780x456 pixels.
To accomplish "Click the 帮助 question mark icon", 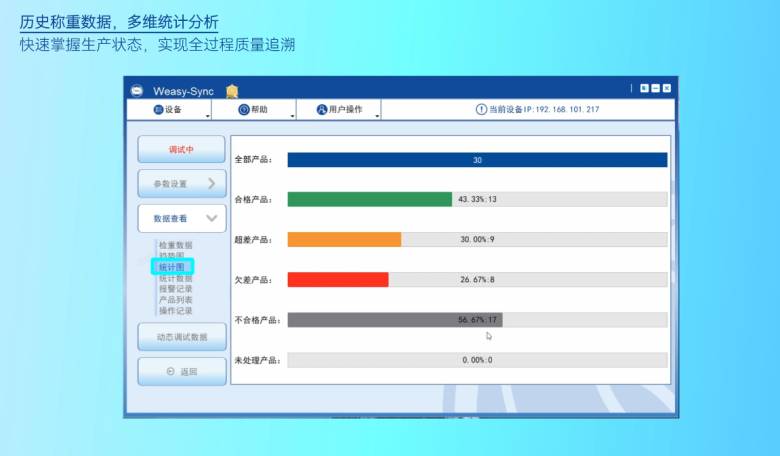I will point(243,110).
